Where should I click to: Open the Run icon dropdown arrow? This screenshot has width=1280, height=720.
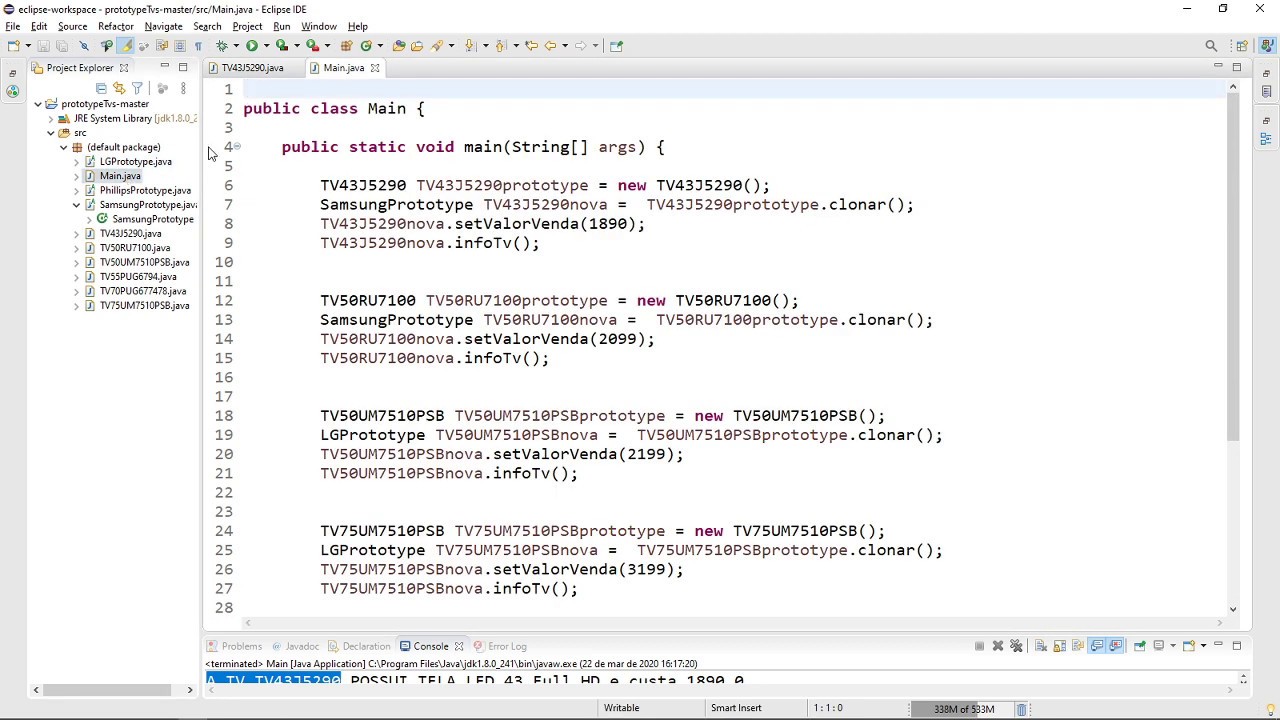coord(266,45)
